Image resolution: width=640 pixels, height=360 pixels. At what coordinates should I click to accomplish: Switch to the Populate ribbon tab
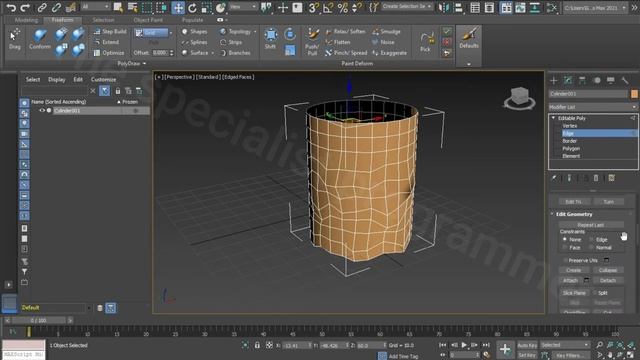[x=192, y=20]
